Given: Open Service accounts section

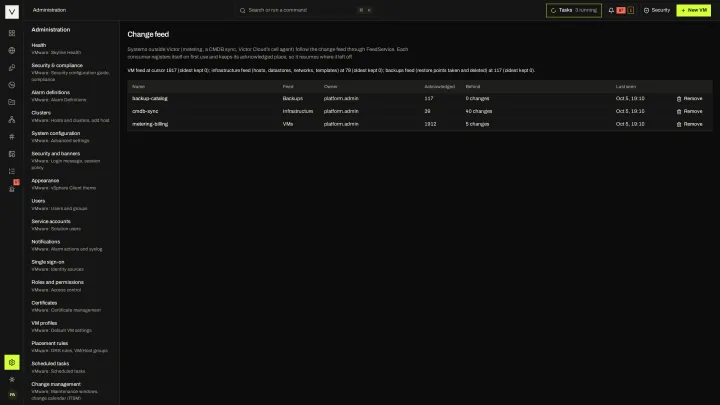Looking at the screenshot, I should 71,225.
